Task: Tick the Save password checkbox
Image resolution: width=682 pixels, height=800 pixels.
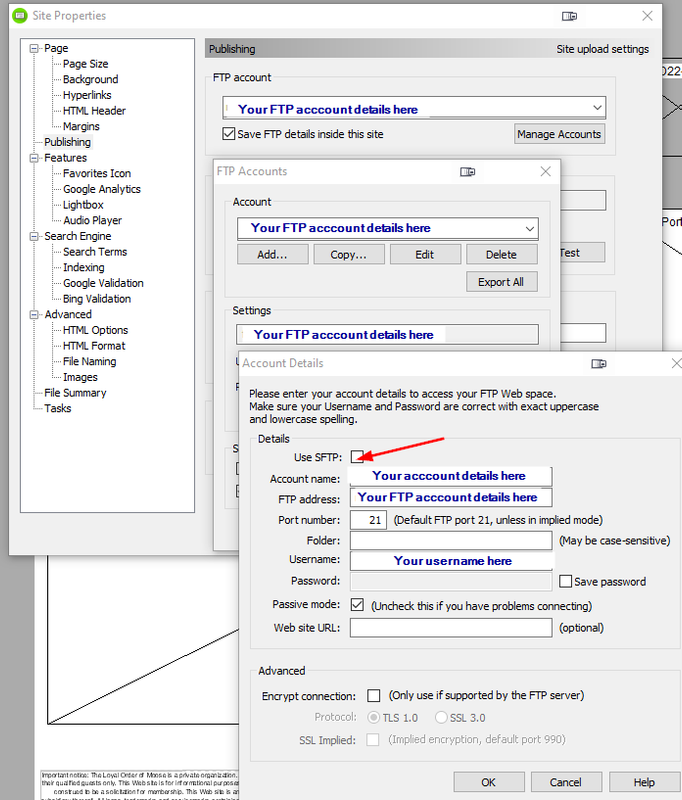Action: pyautogui.click(x=565, y=581)
